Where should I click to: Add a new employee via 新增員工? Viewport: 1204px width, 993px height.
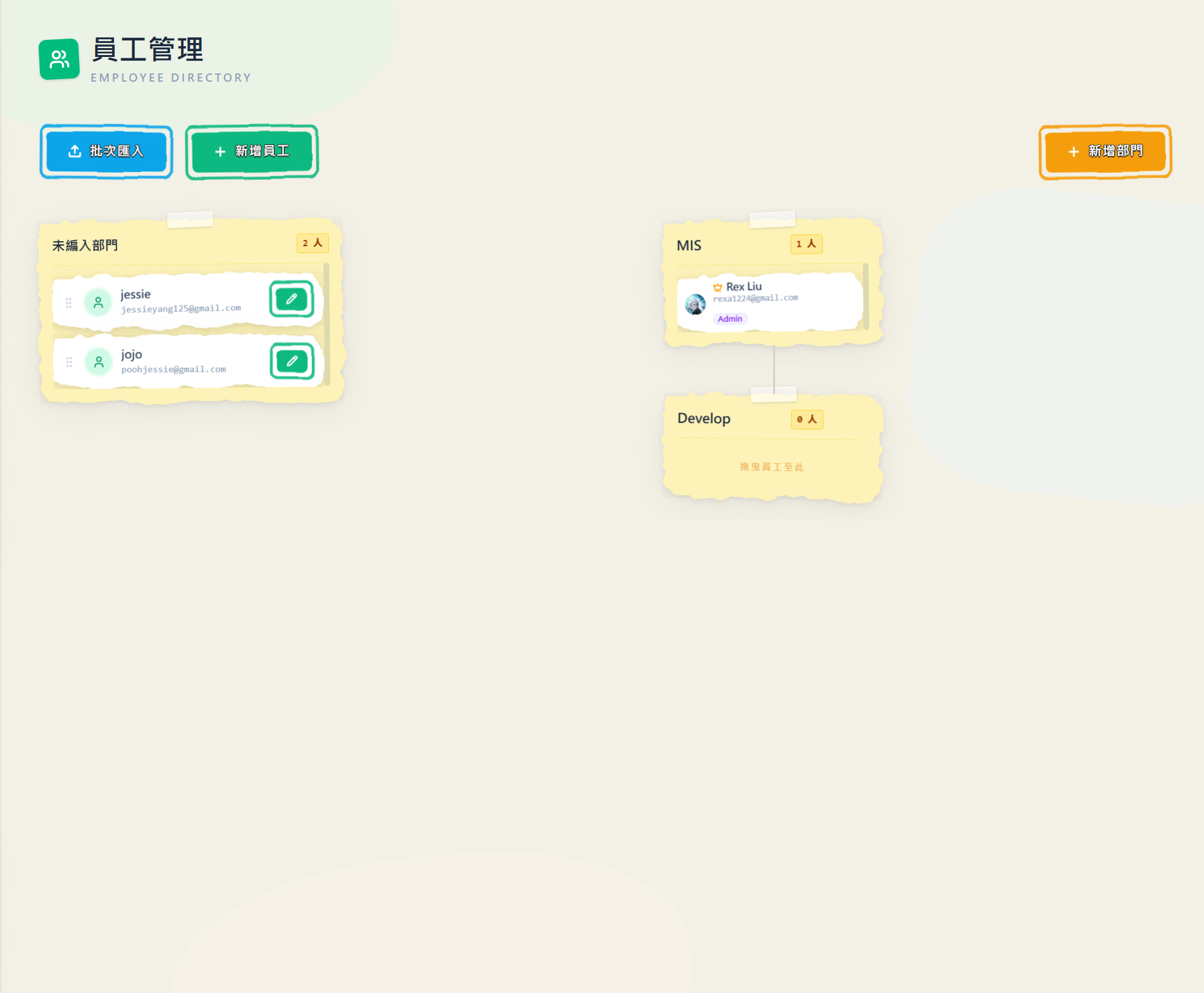(x=252, y=151)
